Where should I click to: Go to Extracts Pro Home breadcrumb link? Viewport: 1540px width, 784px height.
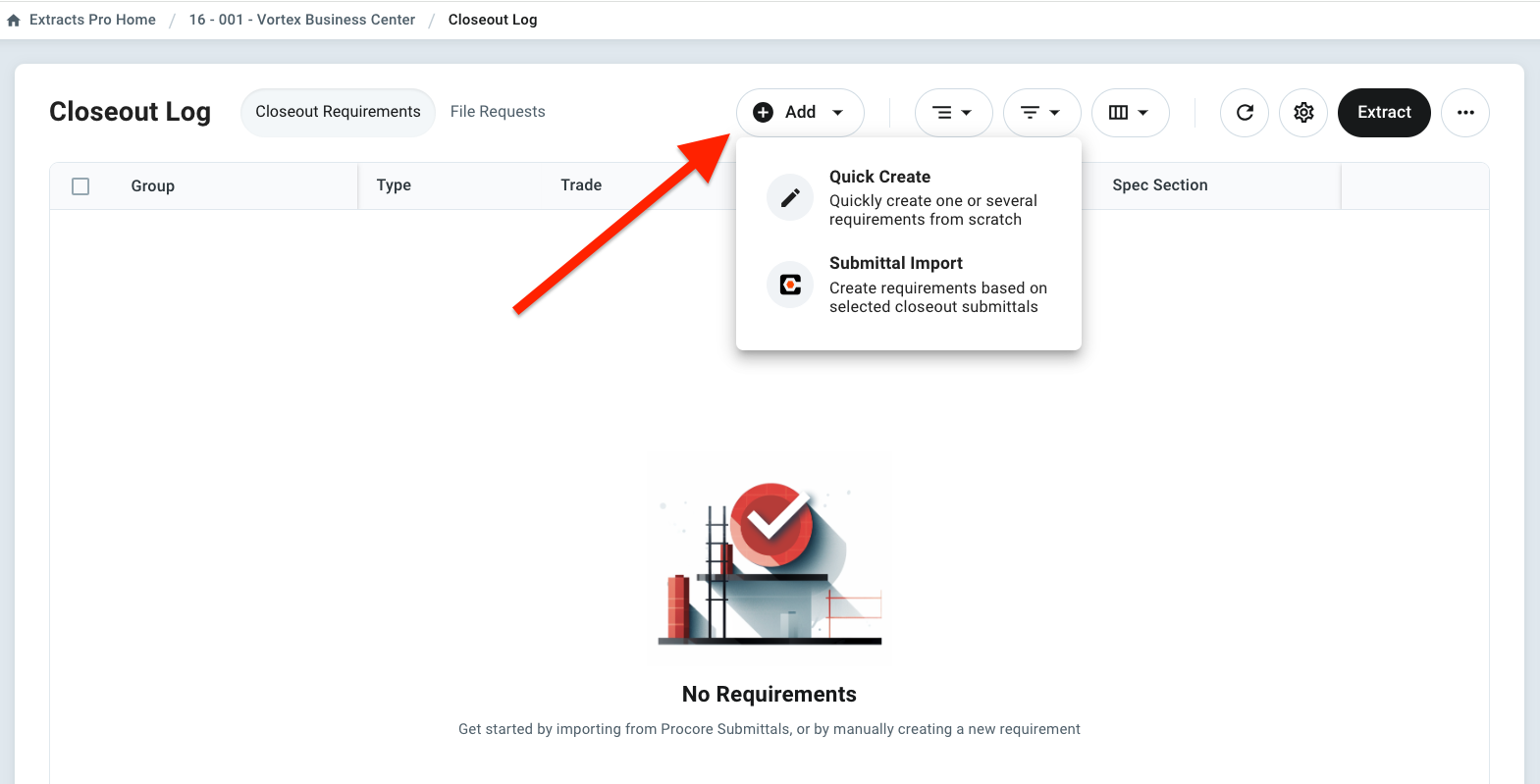[92, 20]
